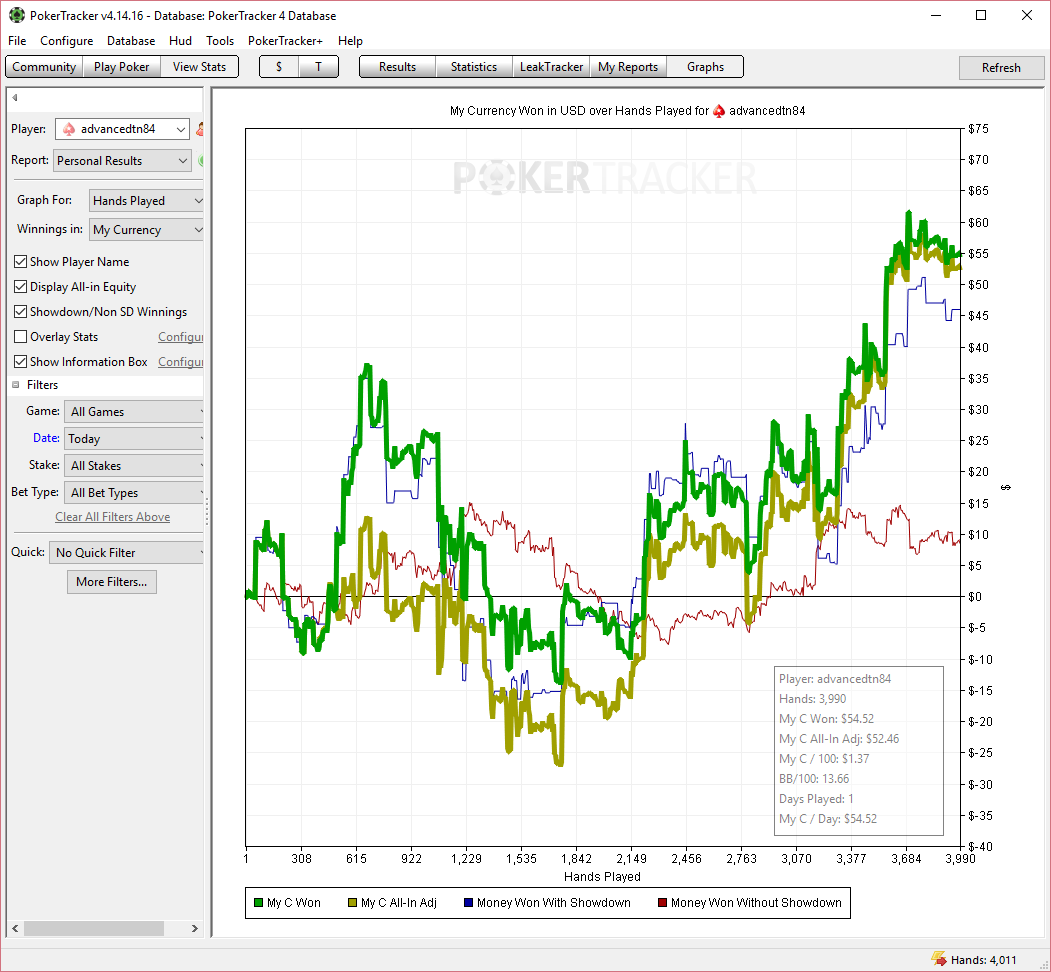Viewport: 1051px width, 972px height.
Task: Click the lightning hands icon in status bar
Action: click(939, 959)
